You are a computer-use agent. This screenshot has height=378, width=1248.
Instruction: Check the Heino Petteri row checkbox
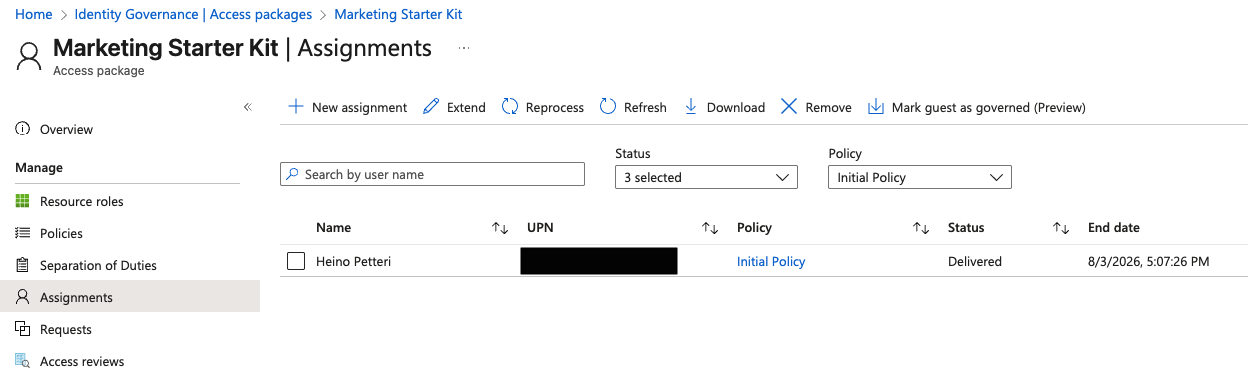pyautogui.click(x=296, y=261)
